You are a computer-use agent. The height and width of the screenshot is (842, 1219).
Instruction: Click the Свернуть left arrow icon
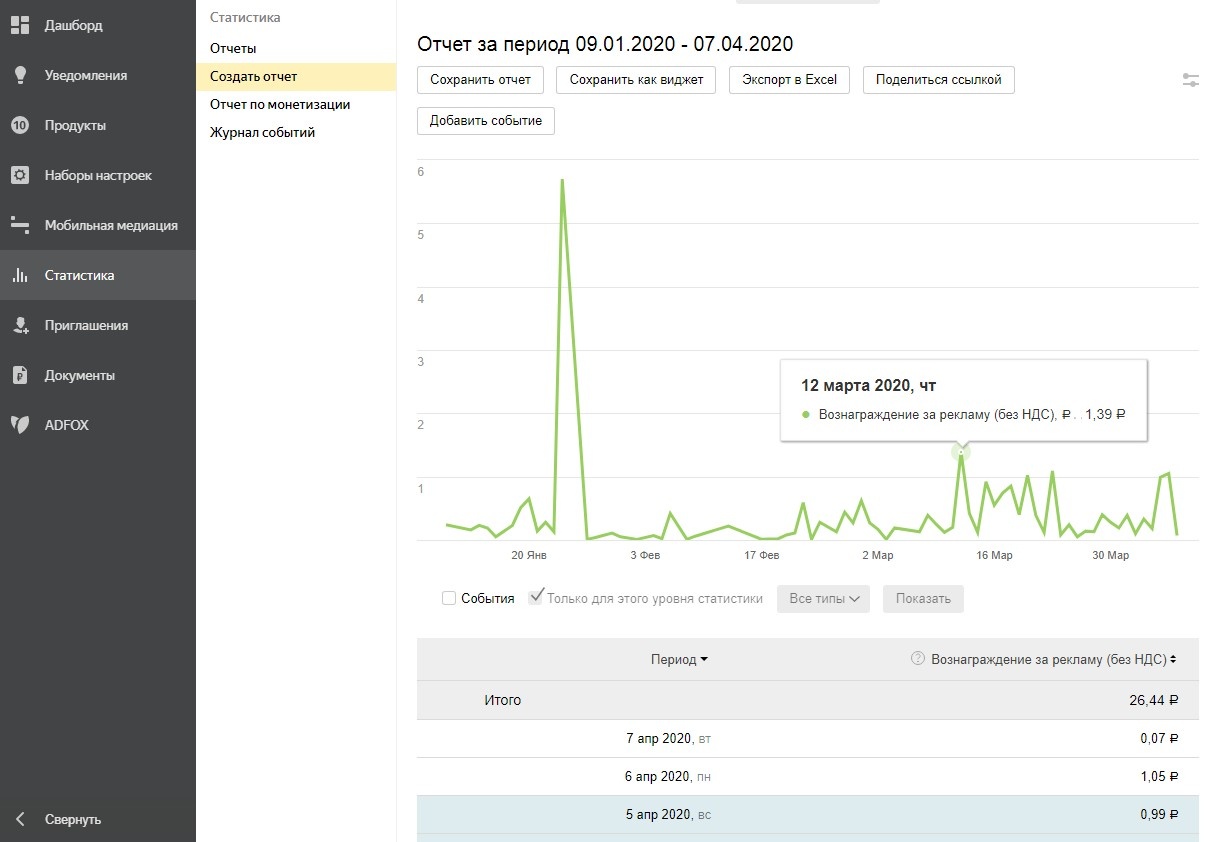click(x=20, y=819)
